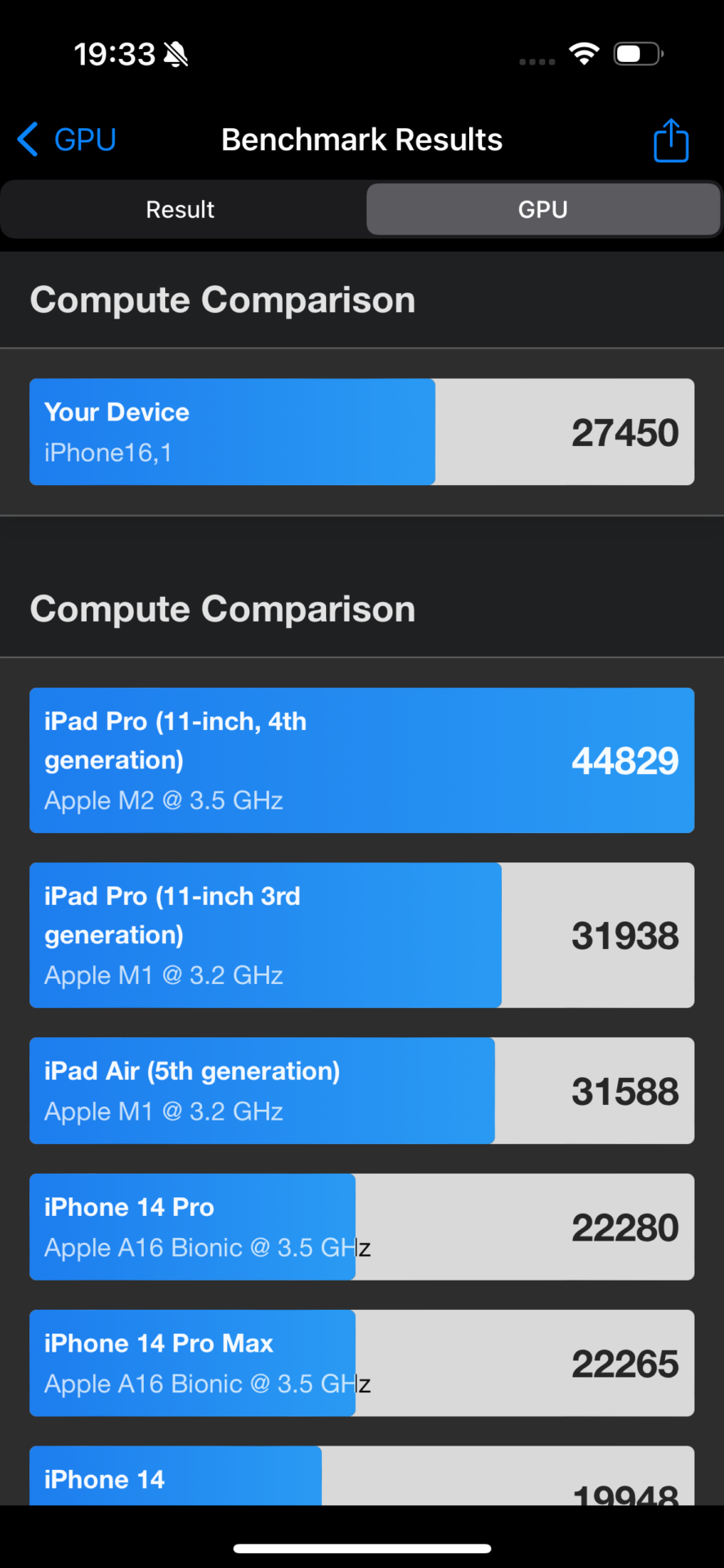Tap the back chevron arrow
Screen dimensions: 724x1568
(28, 140)
